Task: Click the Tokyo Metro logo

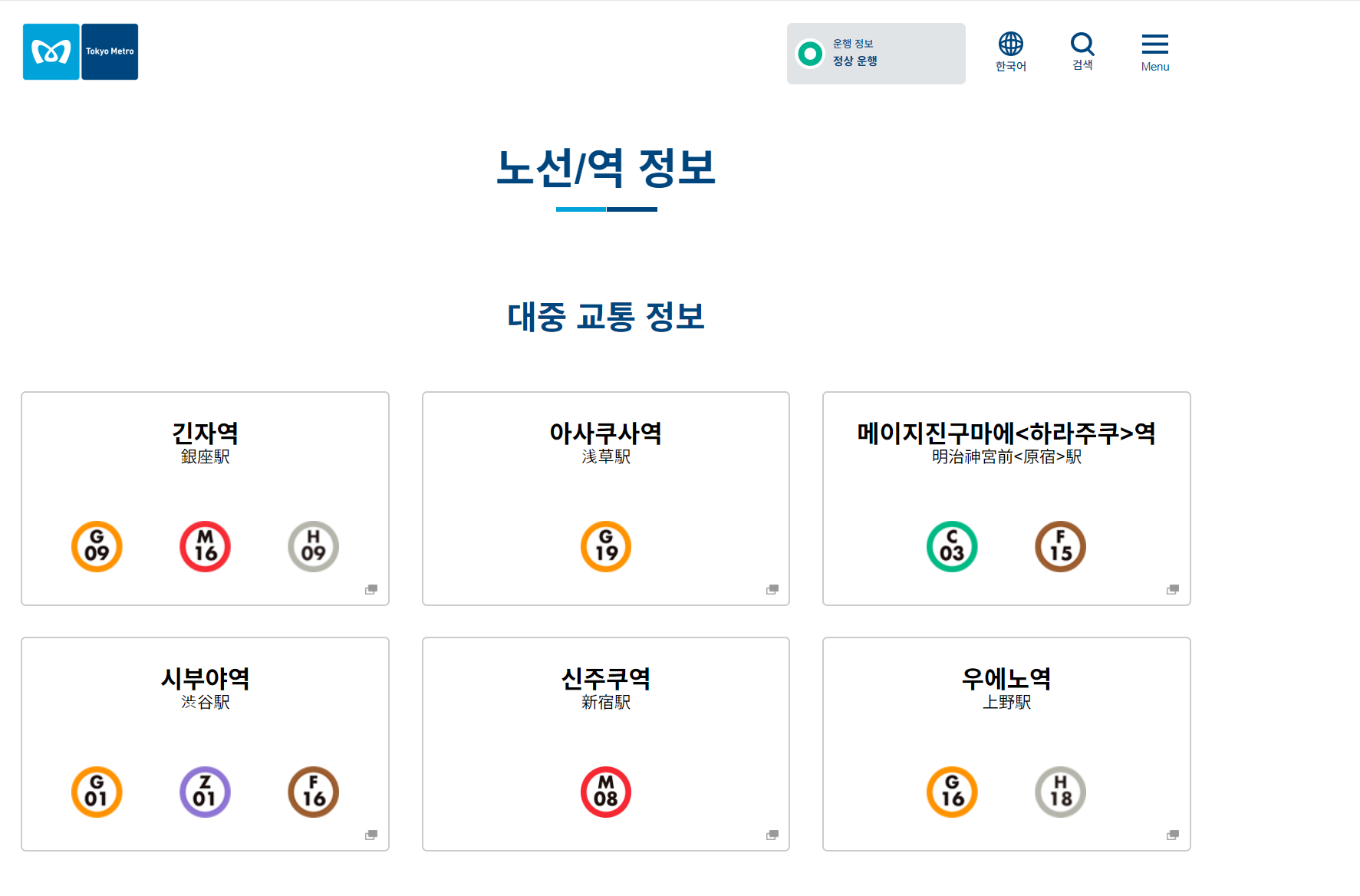Action: [81, 51]
